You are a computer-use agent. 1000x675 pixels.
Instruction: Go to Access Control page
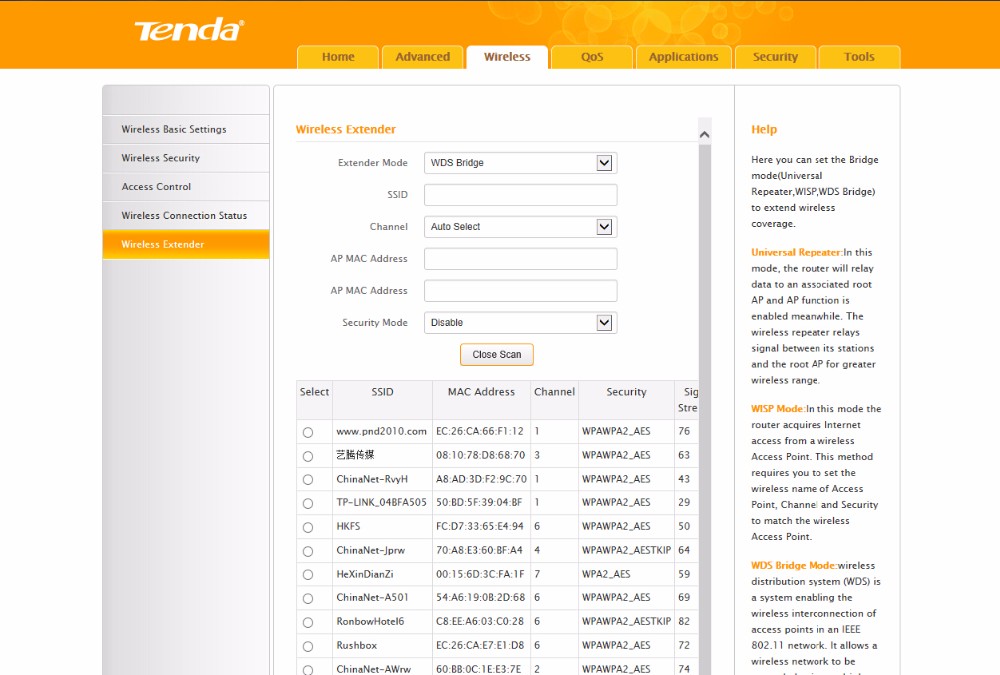[x=156, y=187]
